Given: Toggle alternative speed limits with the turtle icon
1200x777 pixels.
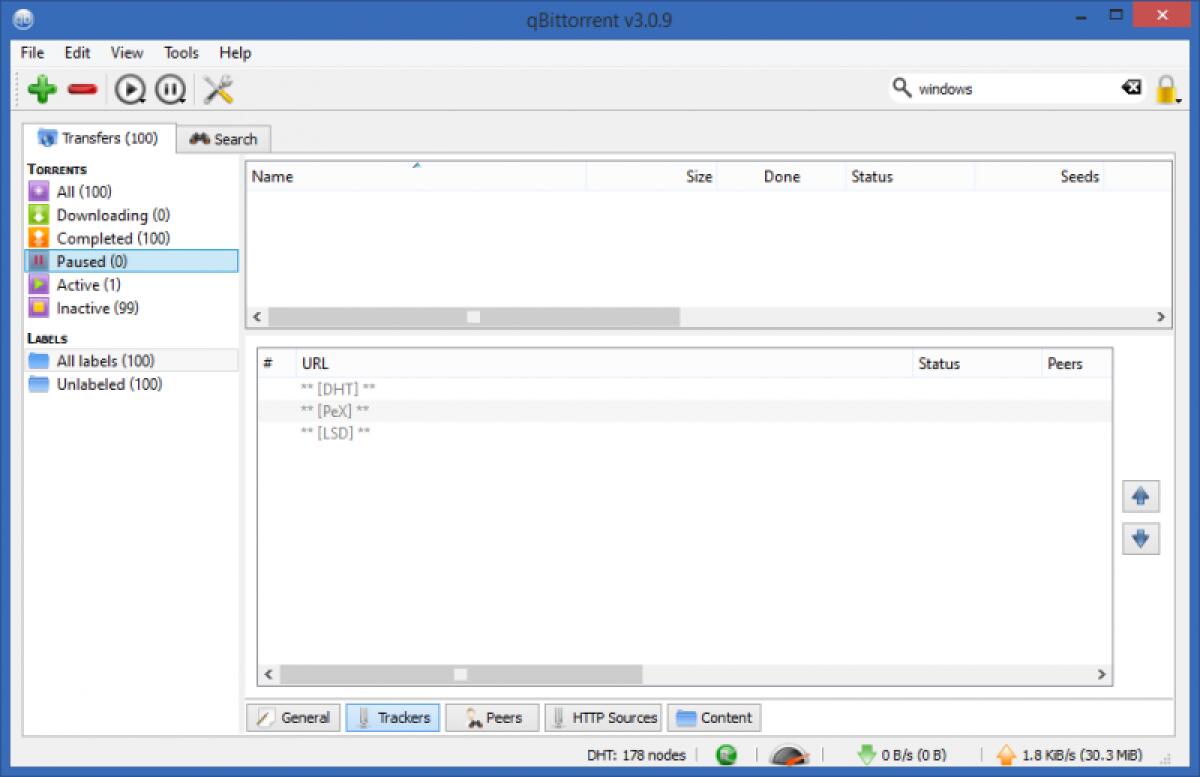Looking at the screenshot, I should (789, 756).
